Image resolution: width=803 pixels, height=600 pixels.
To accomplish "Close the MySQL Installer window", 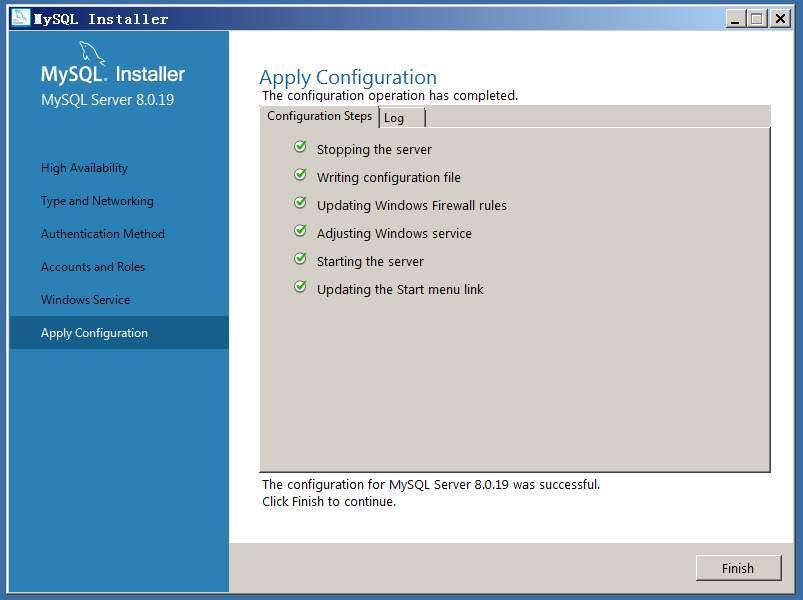I will (x=780, y=19).
